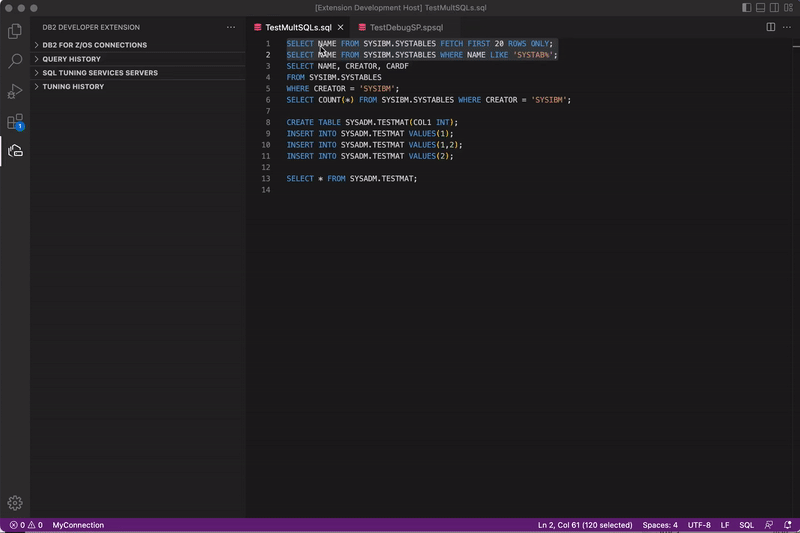
Task: Open the Manage gear menu
Action: [x=15, y=503]
